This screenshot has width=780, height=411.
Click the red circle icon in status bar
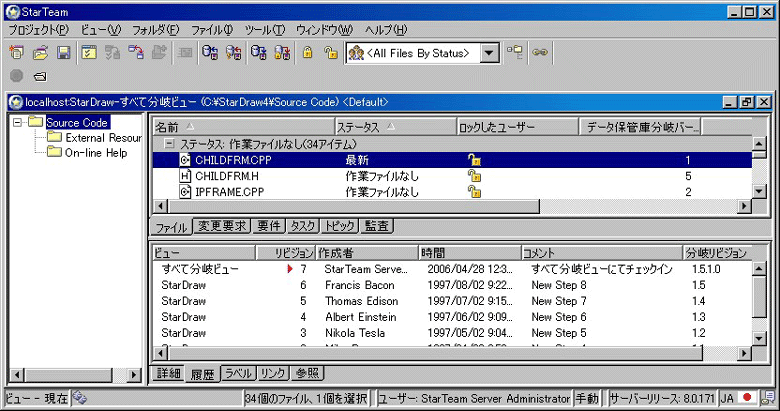746,398
